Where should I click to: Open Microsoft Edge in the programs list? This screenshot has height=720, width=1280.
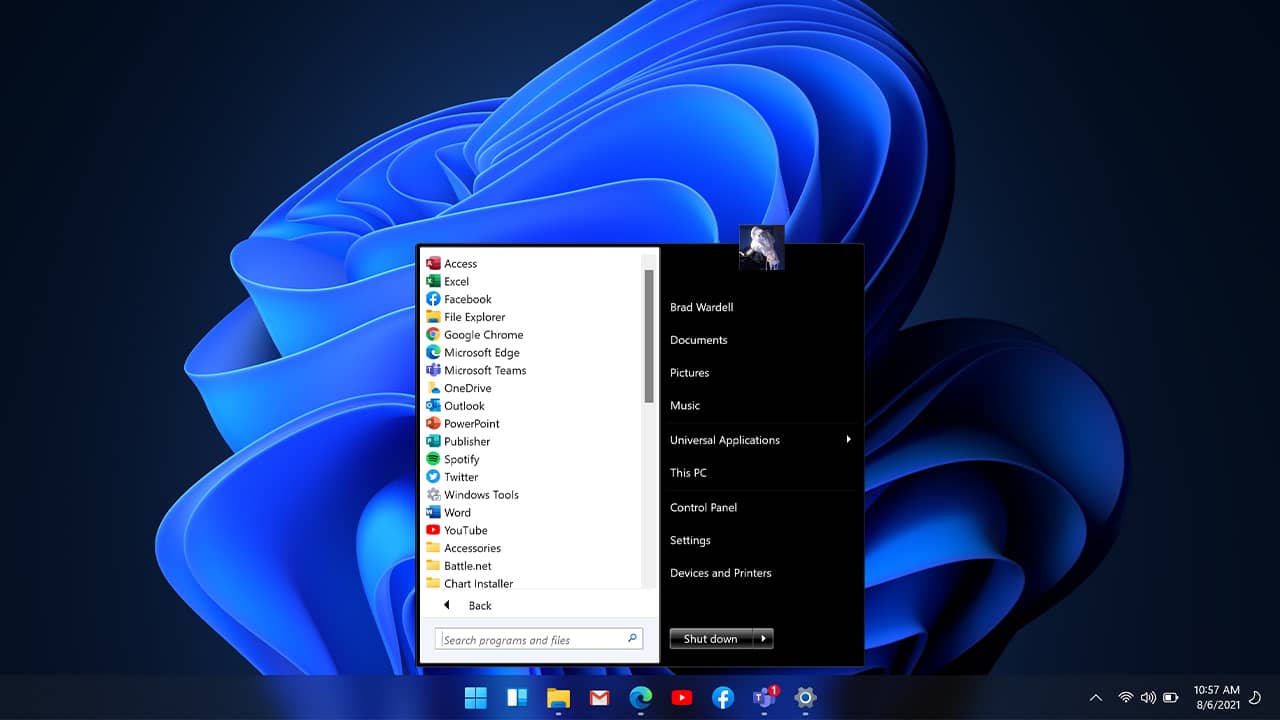click(x=473, y=353)
